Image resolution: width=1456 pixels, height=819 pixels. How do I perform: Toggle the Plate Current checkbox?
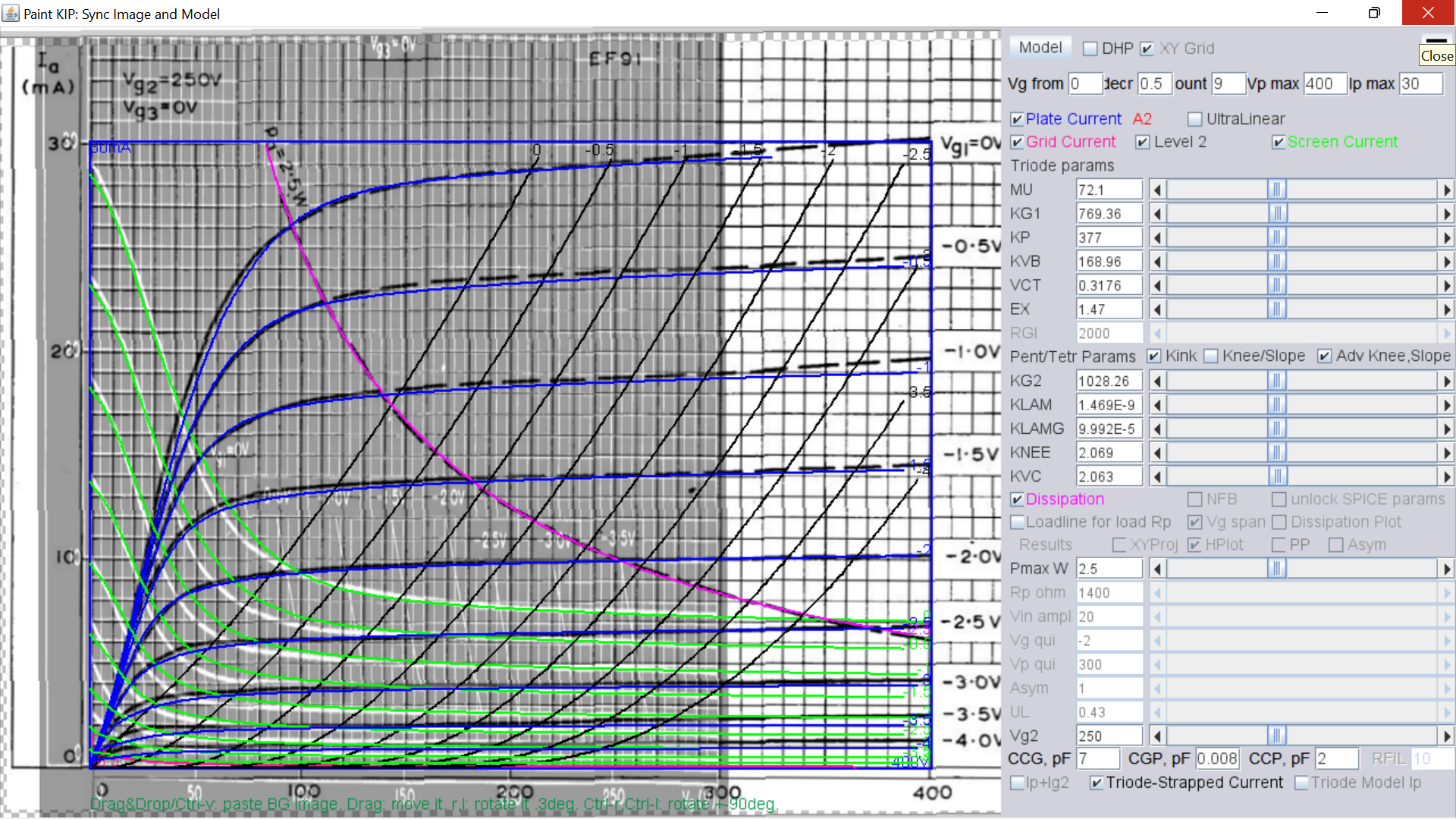tap(1017, 119)
